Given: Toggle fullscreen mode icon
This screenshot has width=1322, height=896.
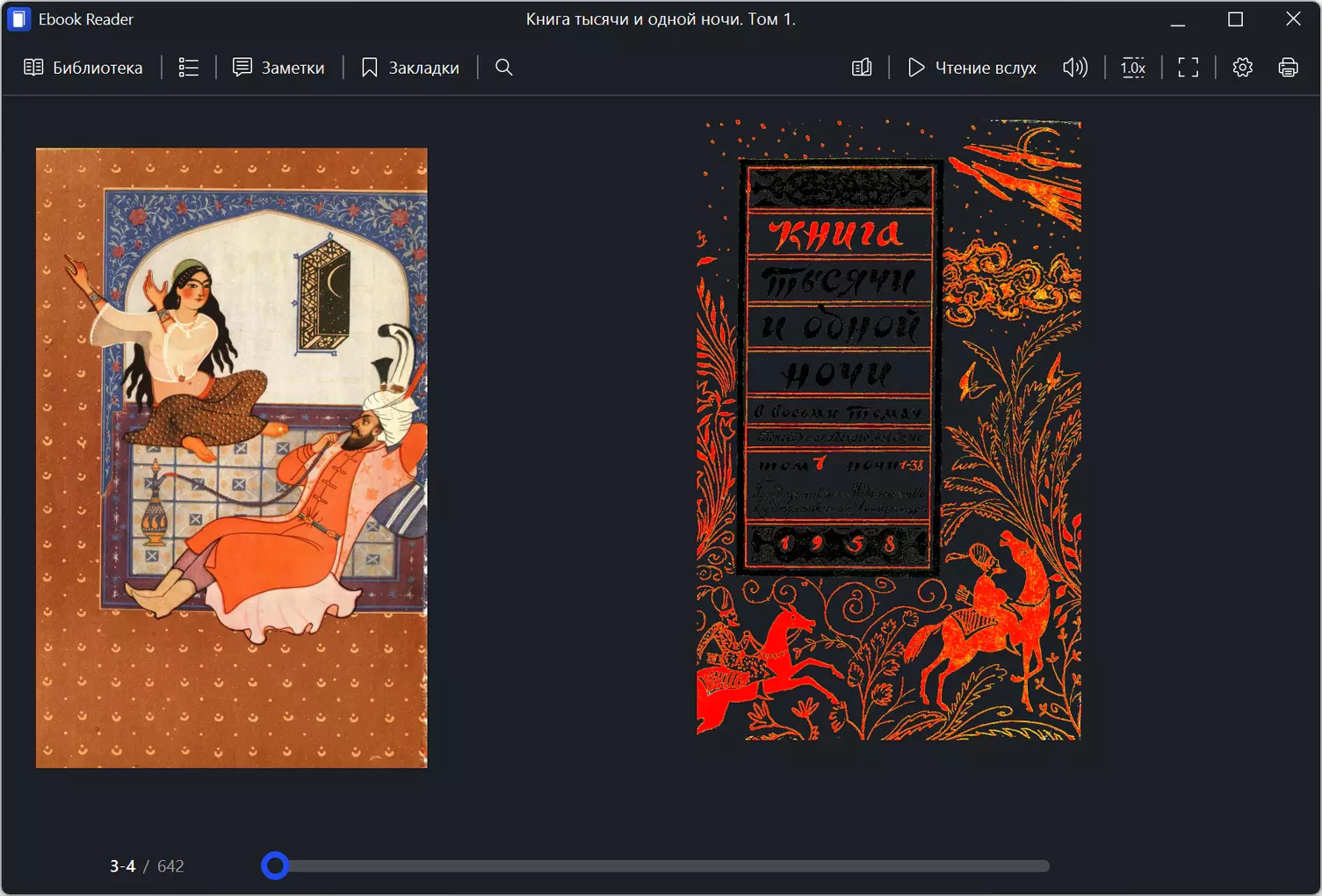Looking at the screenshot, I should tap(1188, 68).
